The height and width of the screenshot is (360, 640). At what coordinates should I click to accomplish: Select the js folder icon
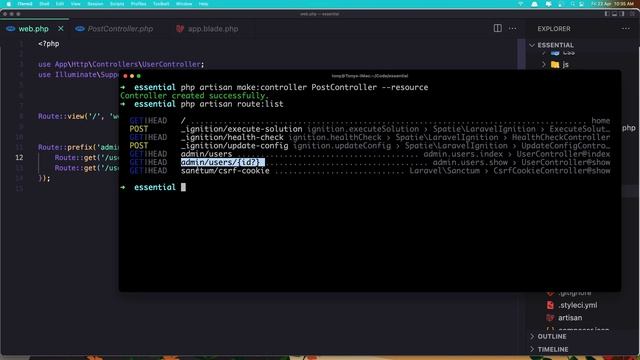pos(555,64)
